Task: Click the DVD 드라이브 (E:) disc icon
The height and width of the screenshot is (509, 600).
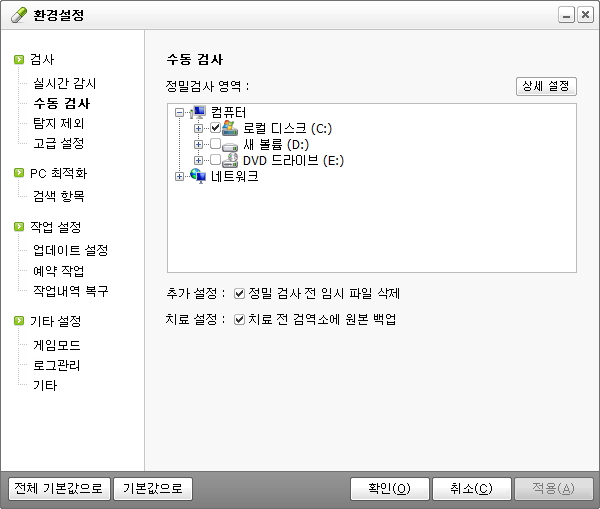Action: [x=230, y=160]
